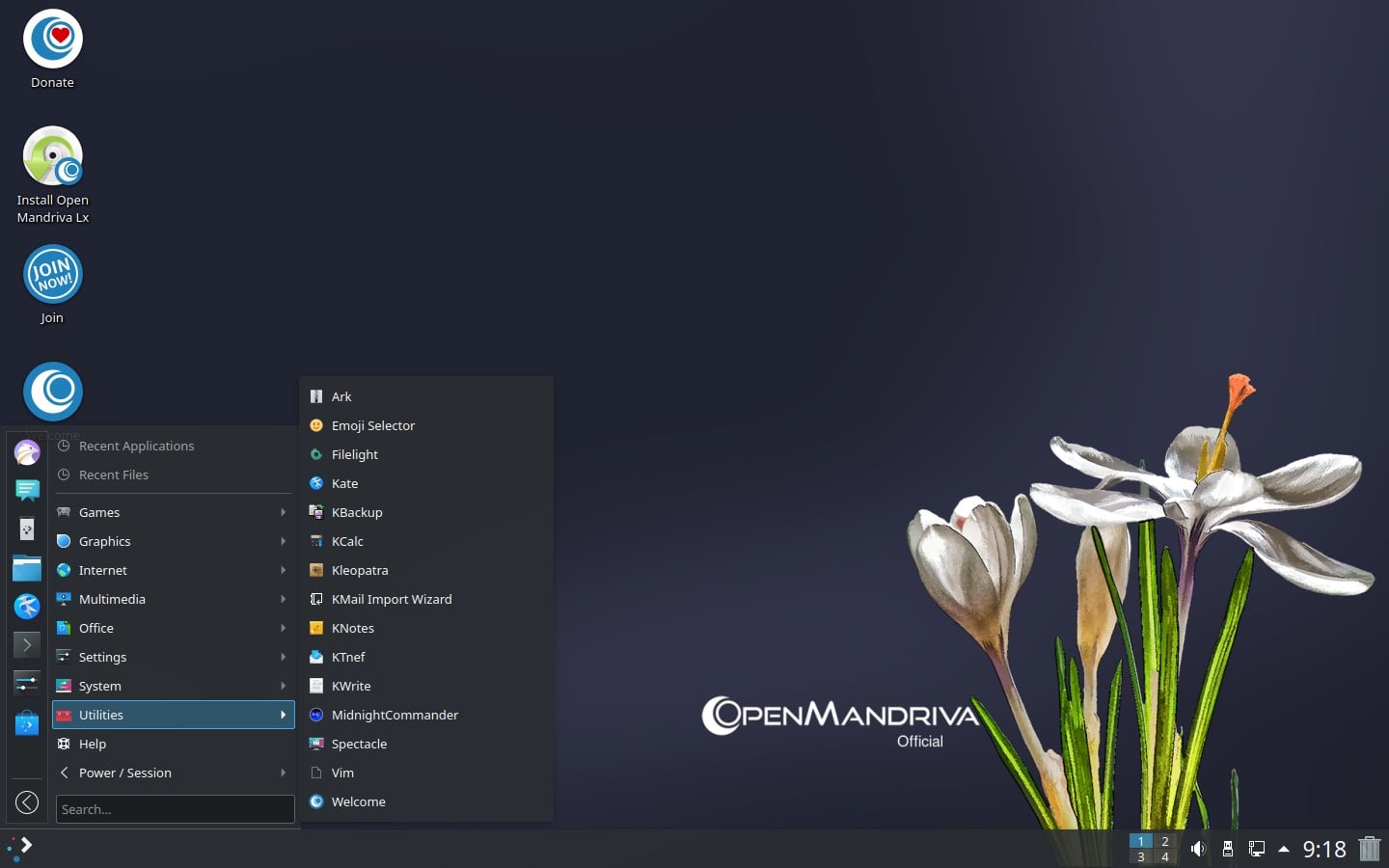Viewport: 1389px width, 868px height.
Task: Expand the Graphics category submenu
Action: (104, 541)
